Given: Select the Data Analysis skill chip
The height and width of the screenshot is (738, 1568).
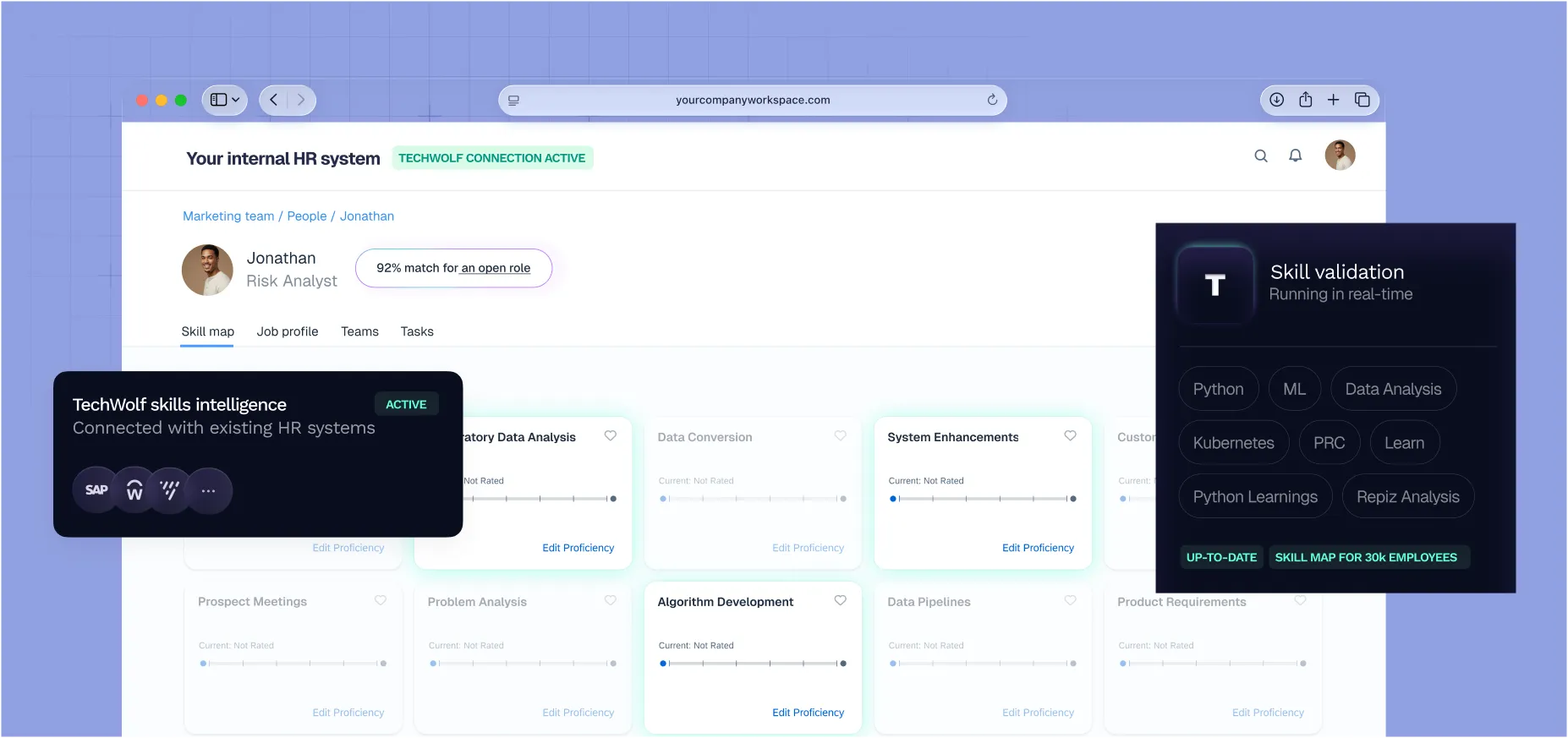Looking at the screenshot, I should [x=1394, y=389].
